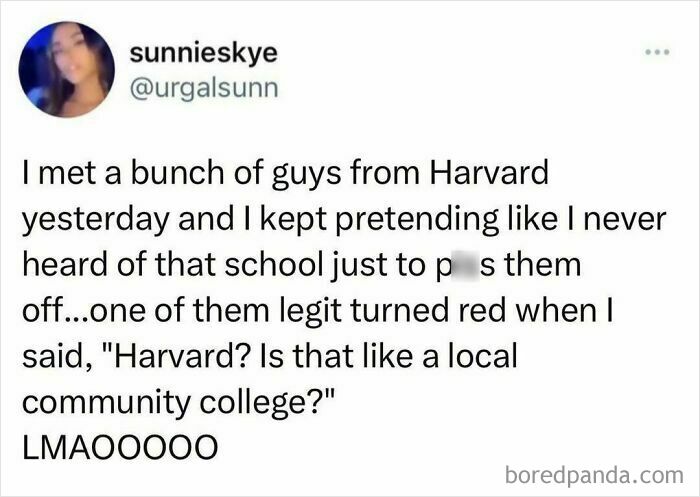Screen dimensions: 700x497
Task: Click the first word "Harvard" in tweet
Action: pyautogui.click(x=489, y=173)
